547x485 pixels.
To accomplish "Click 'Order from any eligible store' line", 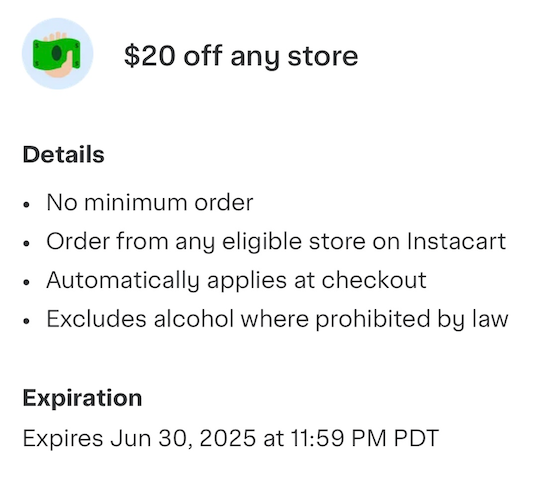I will pyautogui.click(x=205, y=242).
